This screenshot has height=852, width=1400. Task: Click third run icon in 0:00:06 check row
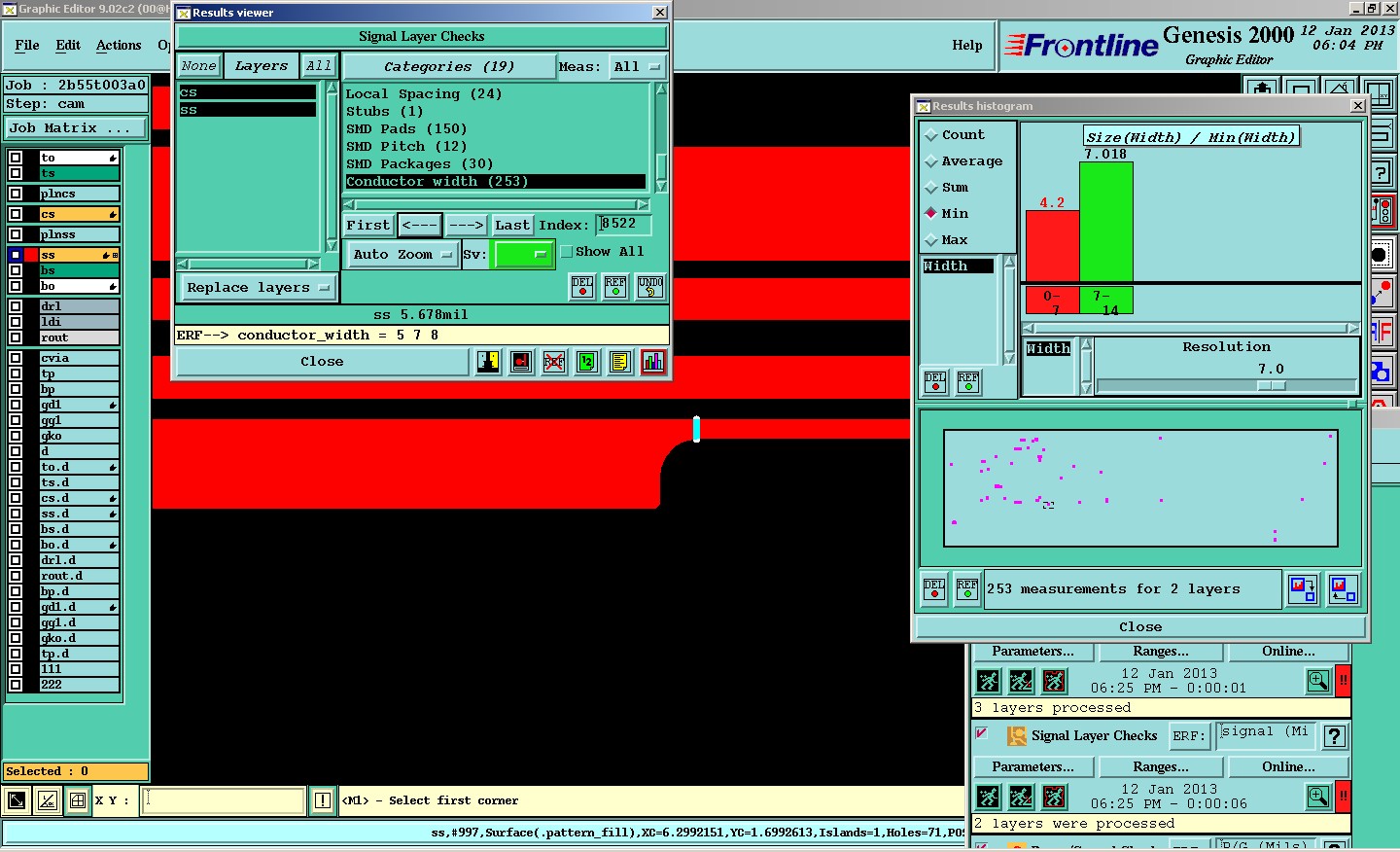pos(1054,798)
